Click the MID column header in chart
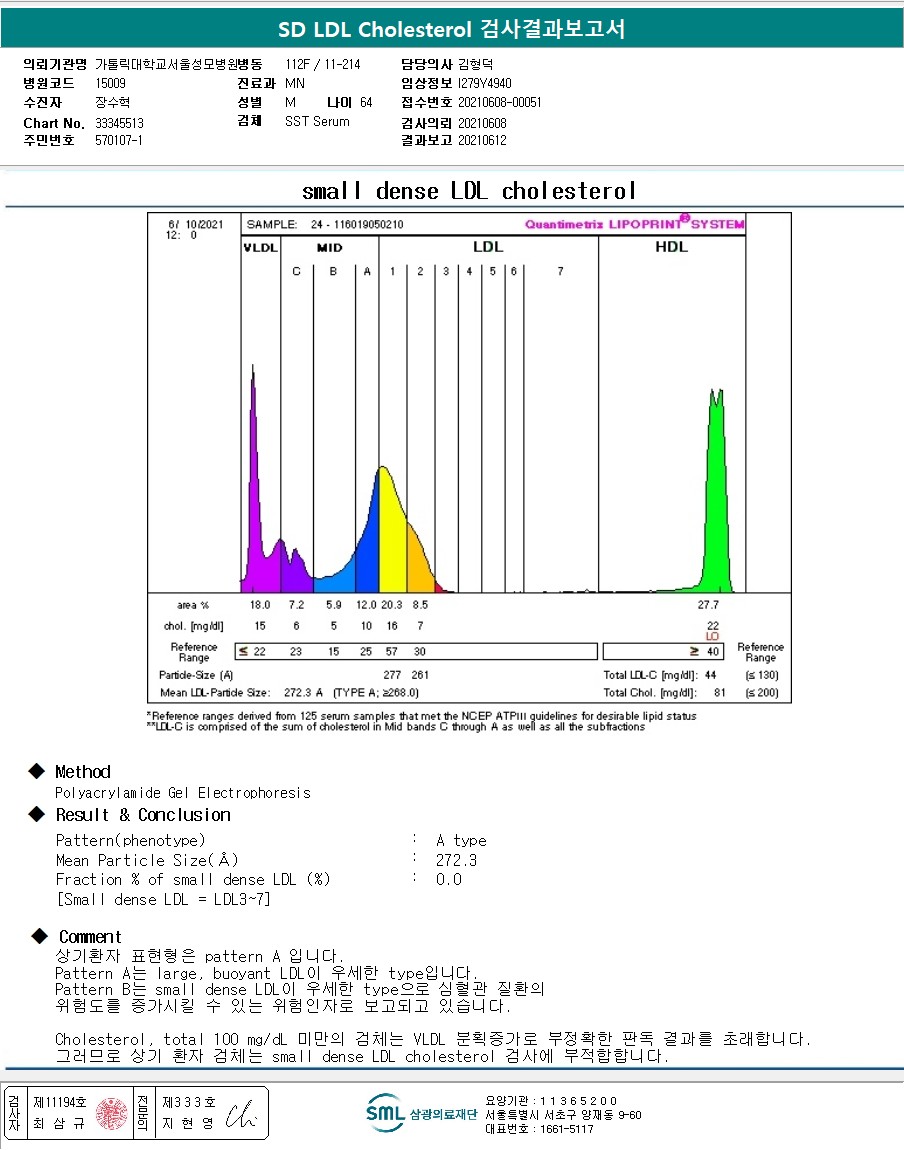This screenshot has width=904, height=1150. [329, 248]
